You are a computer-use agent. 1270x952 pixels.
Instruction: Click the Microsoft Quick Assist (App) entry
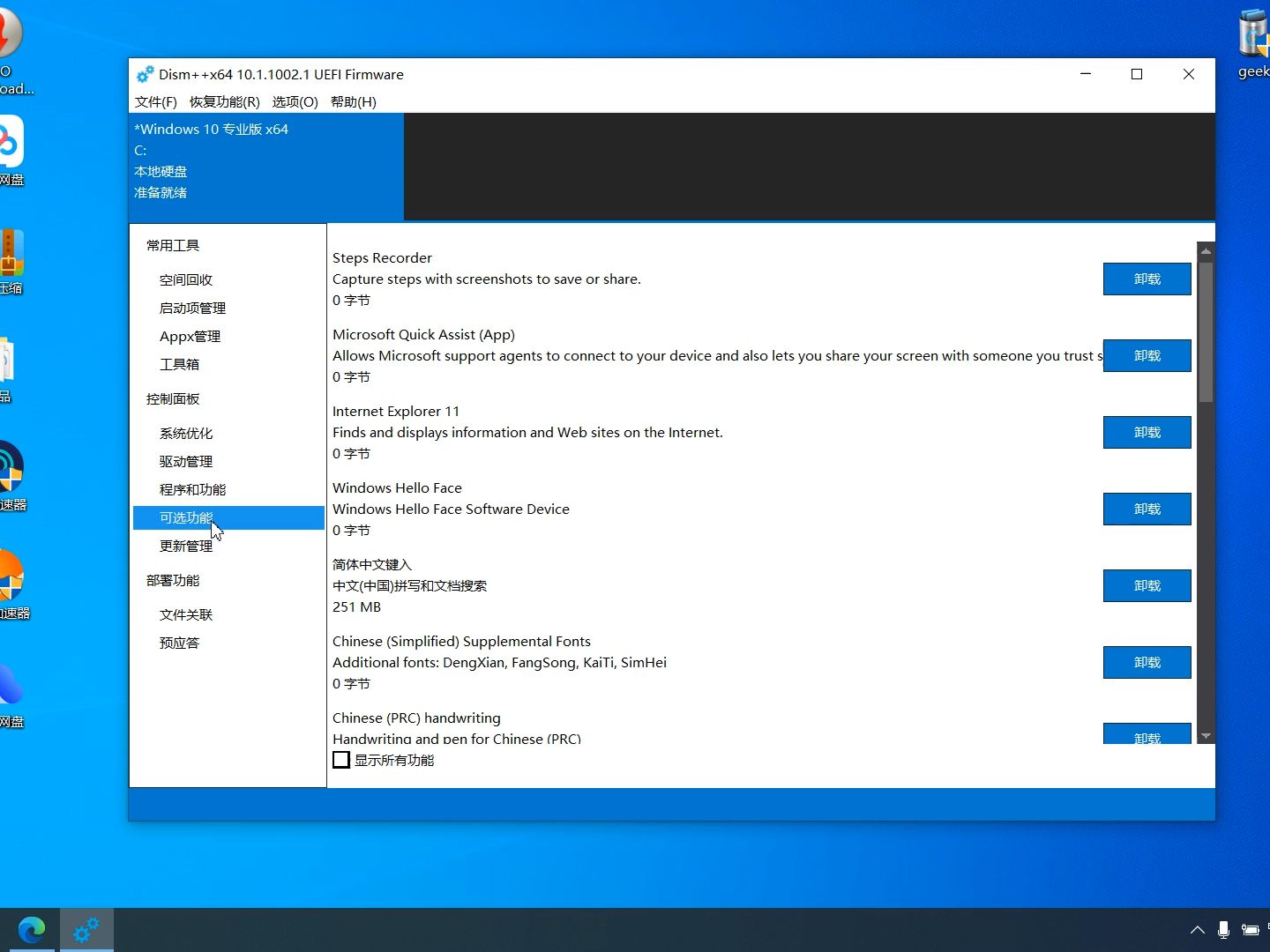click(423, 335)
